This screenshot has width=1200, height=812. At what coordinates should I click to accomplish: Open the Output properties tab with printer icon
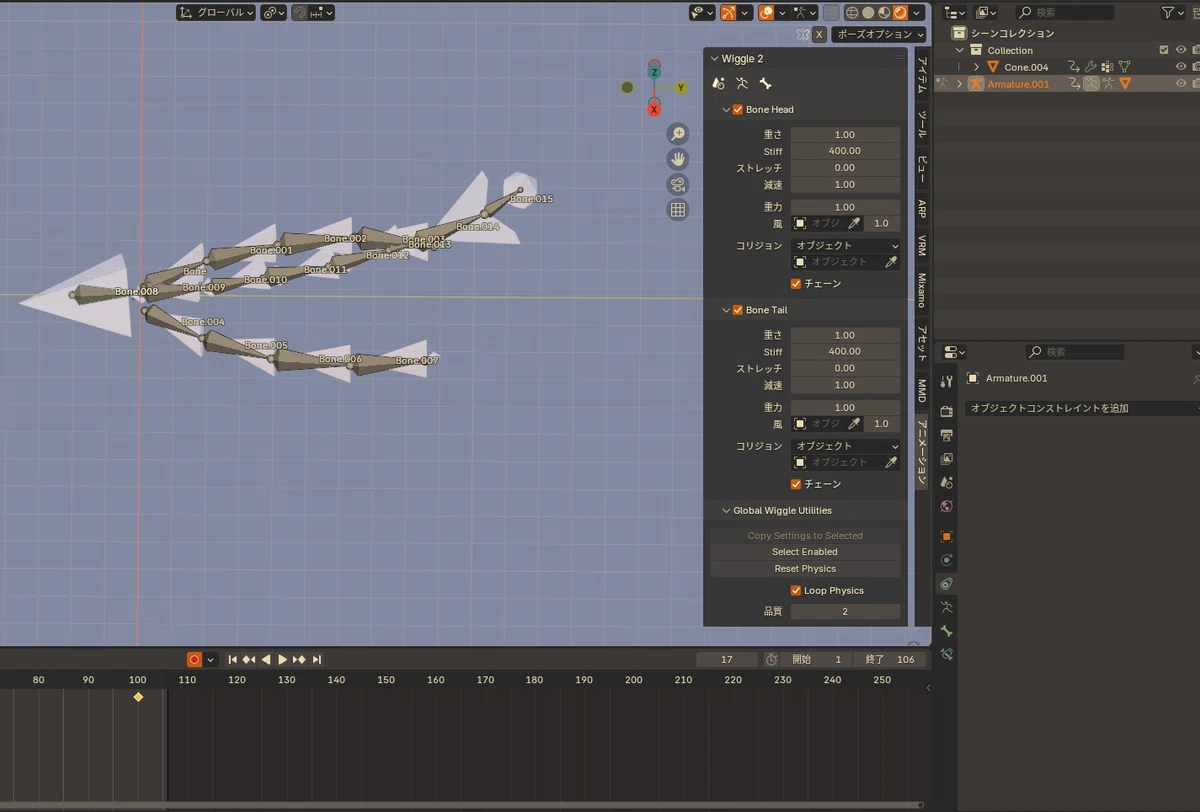coord(947,435)
